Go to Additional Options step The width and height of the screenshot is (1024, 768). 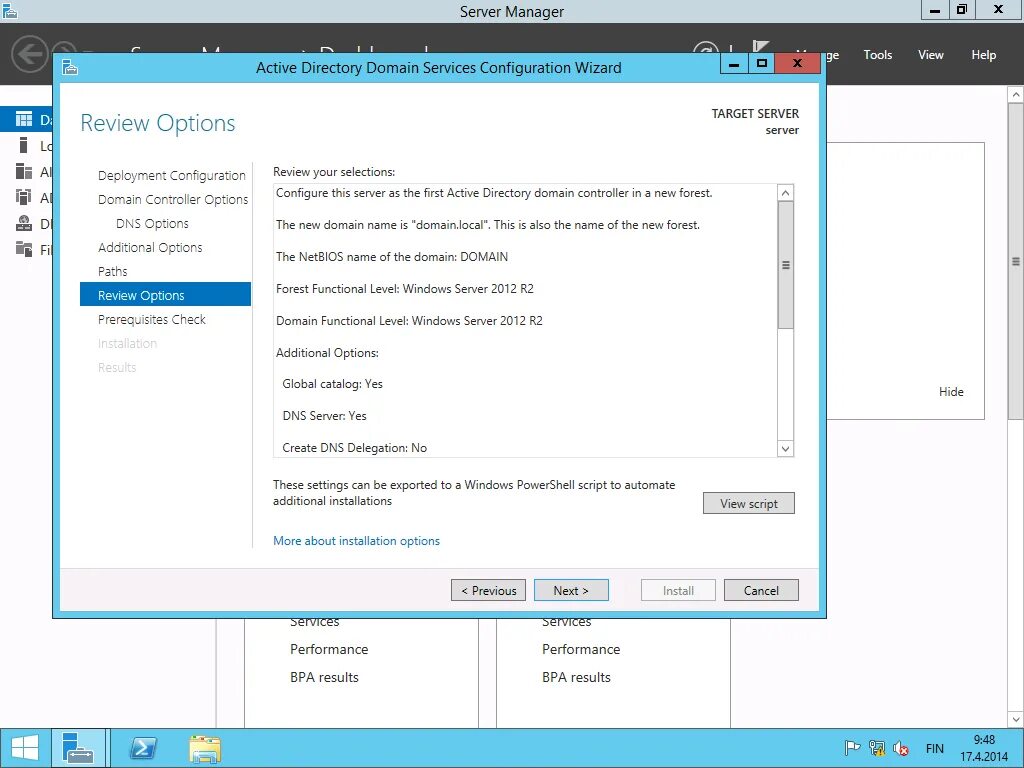150,248
